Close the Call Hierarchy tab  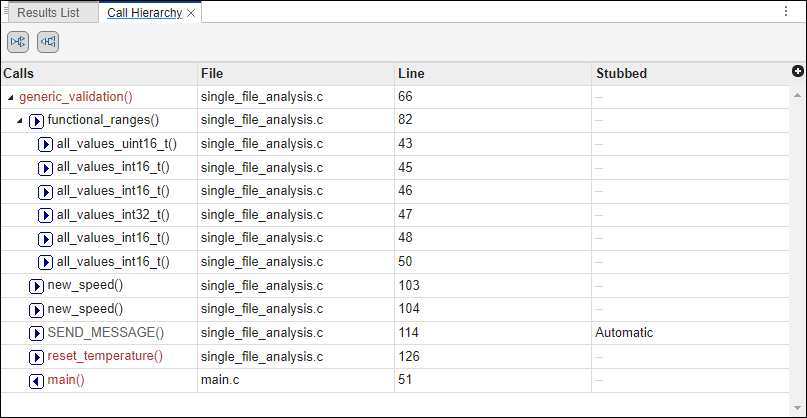coord(191,13)
